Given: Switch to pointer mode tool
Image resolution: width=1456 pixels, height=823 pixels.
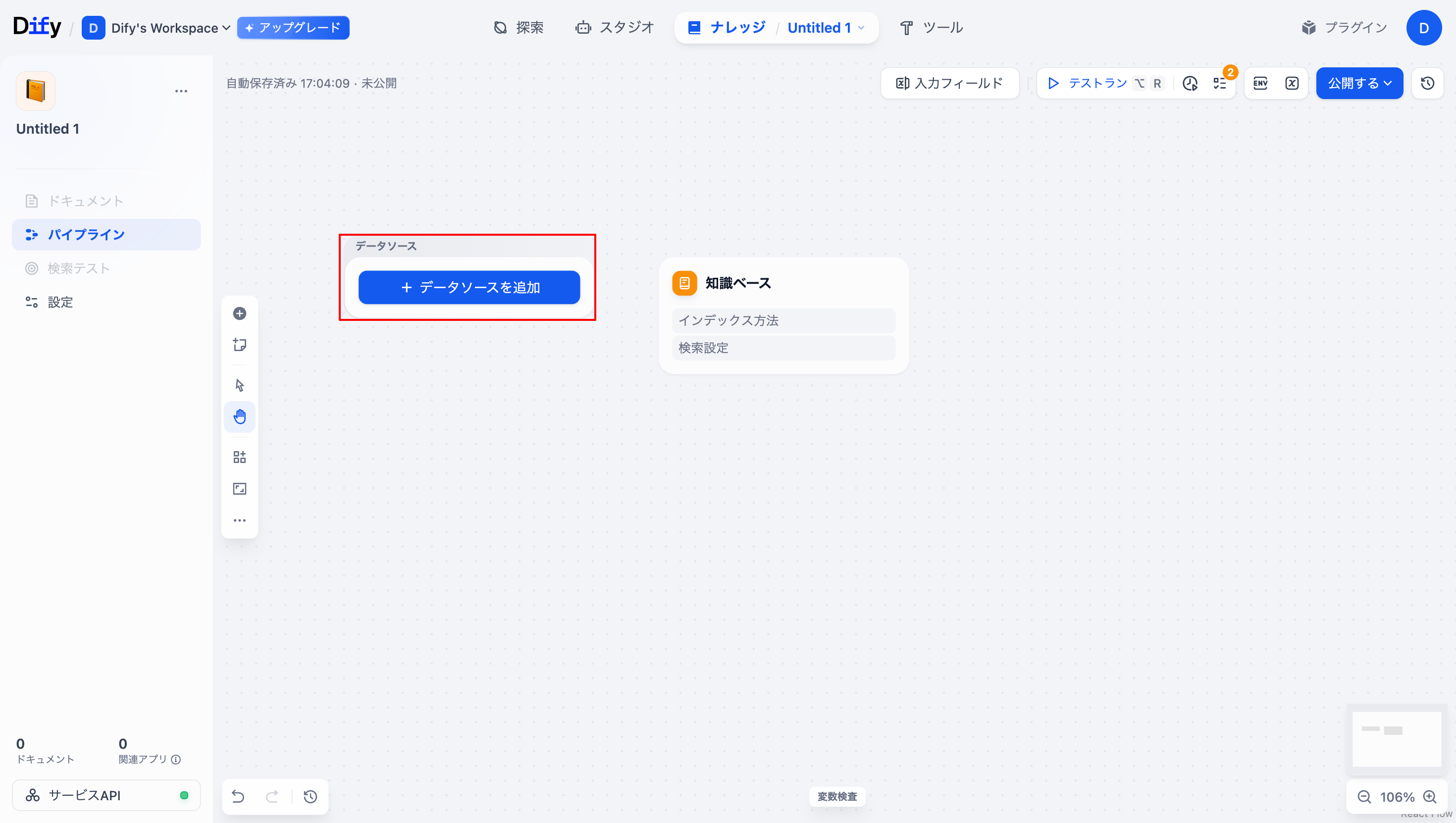Looking at the screenshot, I should 240,385.
